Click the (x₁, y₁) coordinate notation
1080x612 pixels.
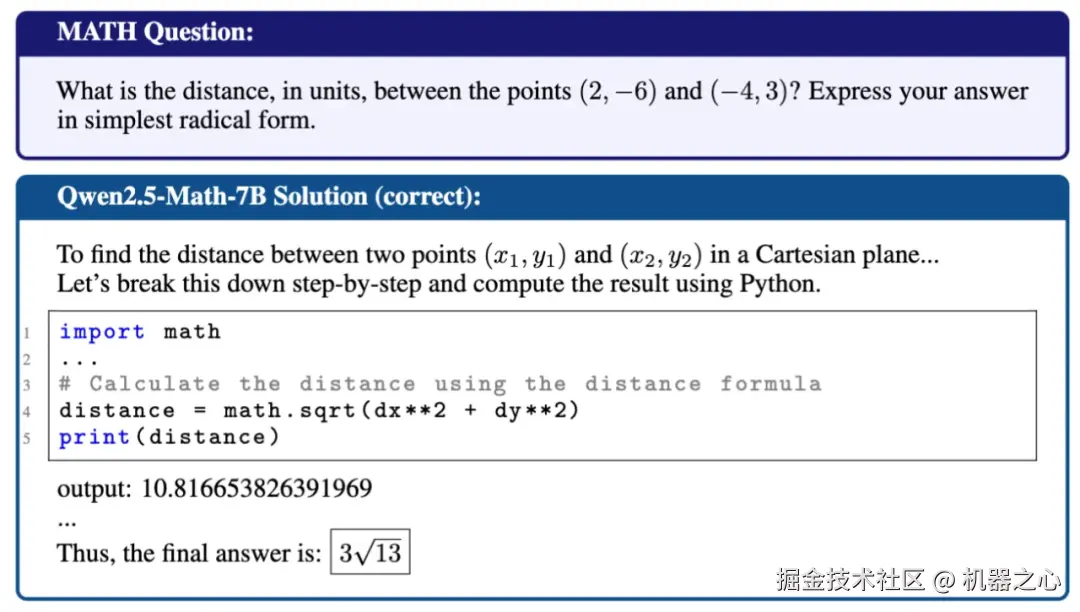click(x=526, y=255)
